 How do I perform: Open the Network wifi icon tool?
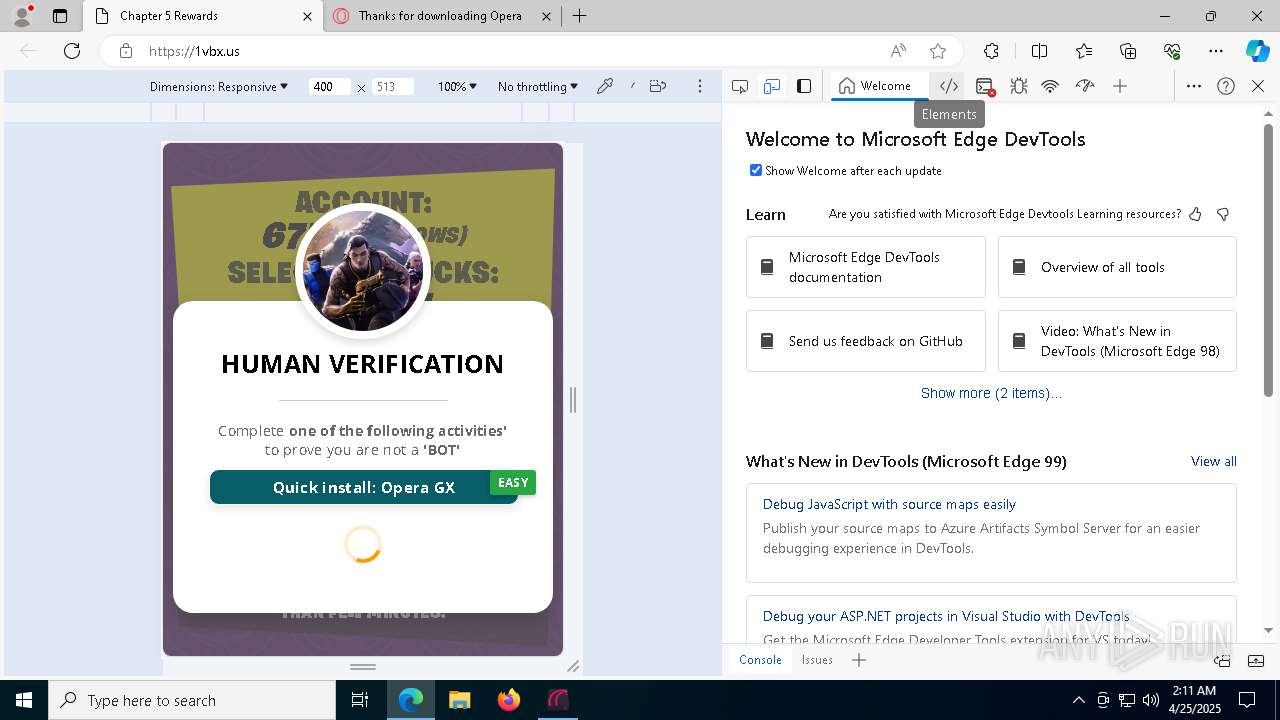[1050, 86]
